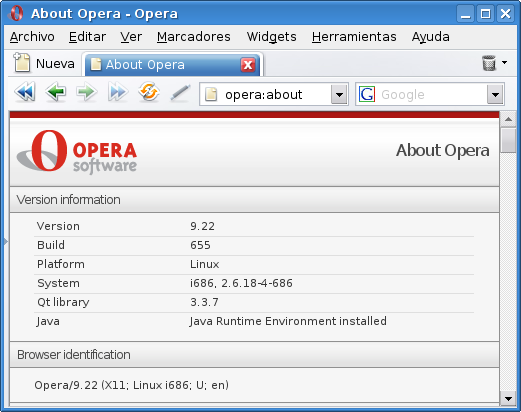Open the Herramientas menu
This screenshot has width=521, height=412.
tap(354, 37)
